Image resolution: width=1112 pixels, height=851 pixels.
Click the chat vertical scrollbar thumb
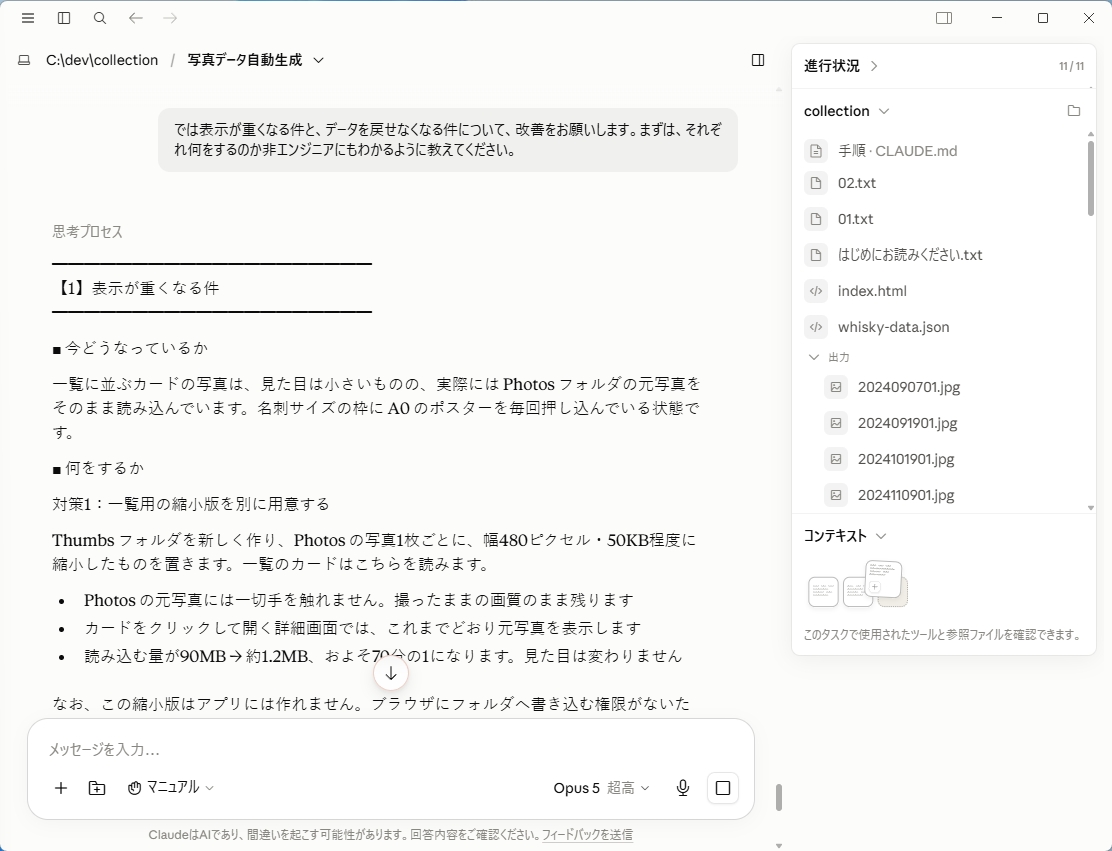[779, 798]
